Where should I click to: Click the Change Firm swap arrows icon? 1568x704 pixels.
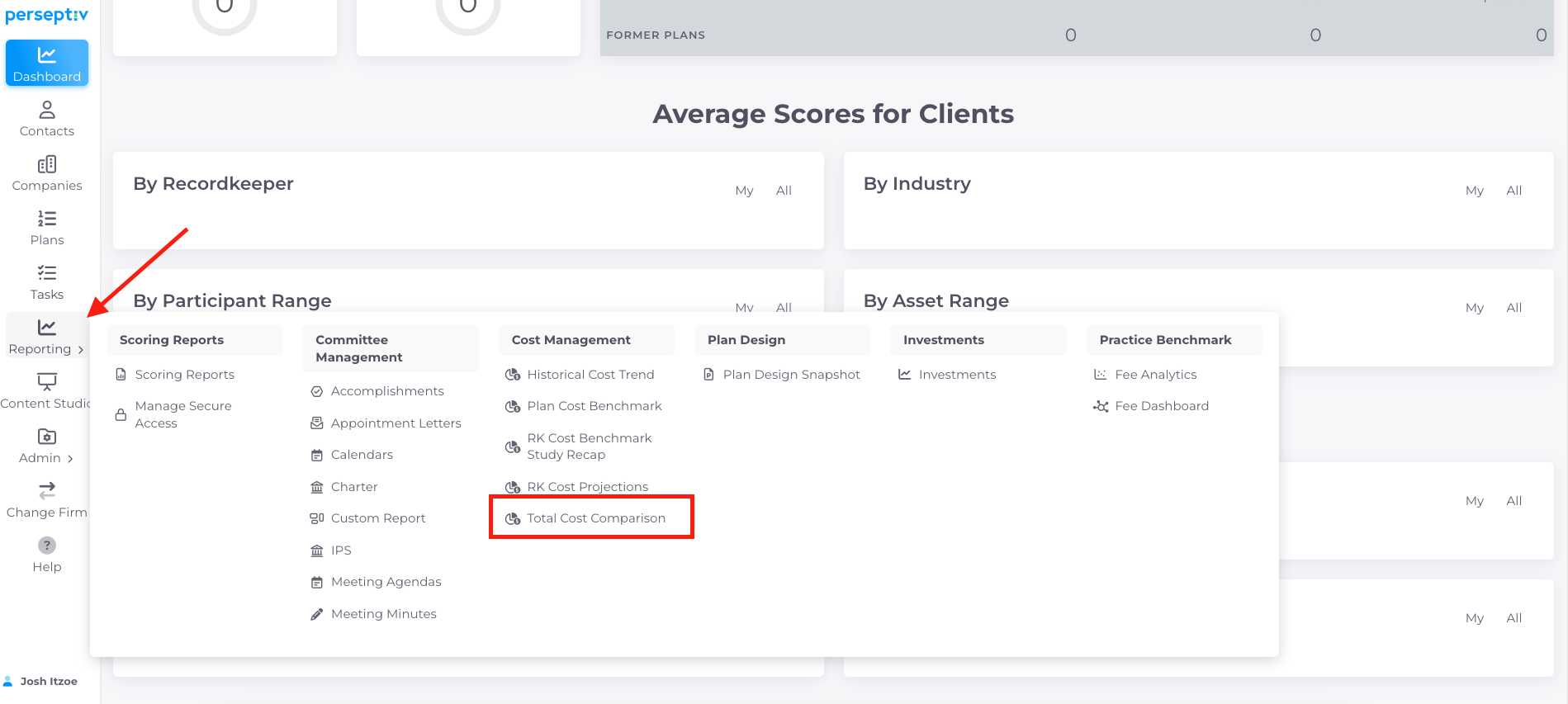[47, 491]
